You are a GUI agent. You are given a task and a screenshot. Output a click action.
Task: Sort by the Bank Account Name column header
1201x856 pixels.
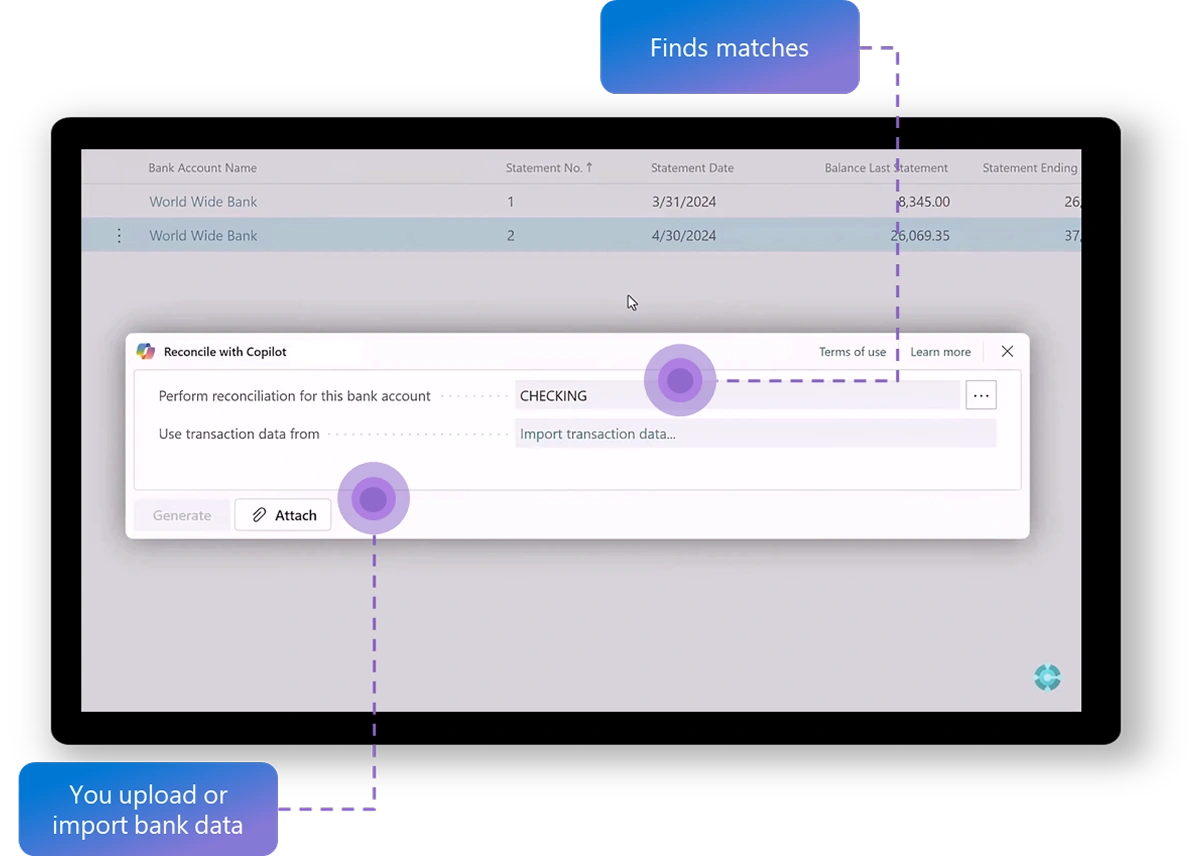tap(202, 167)
